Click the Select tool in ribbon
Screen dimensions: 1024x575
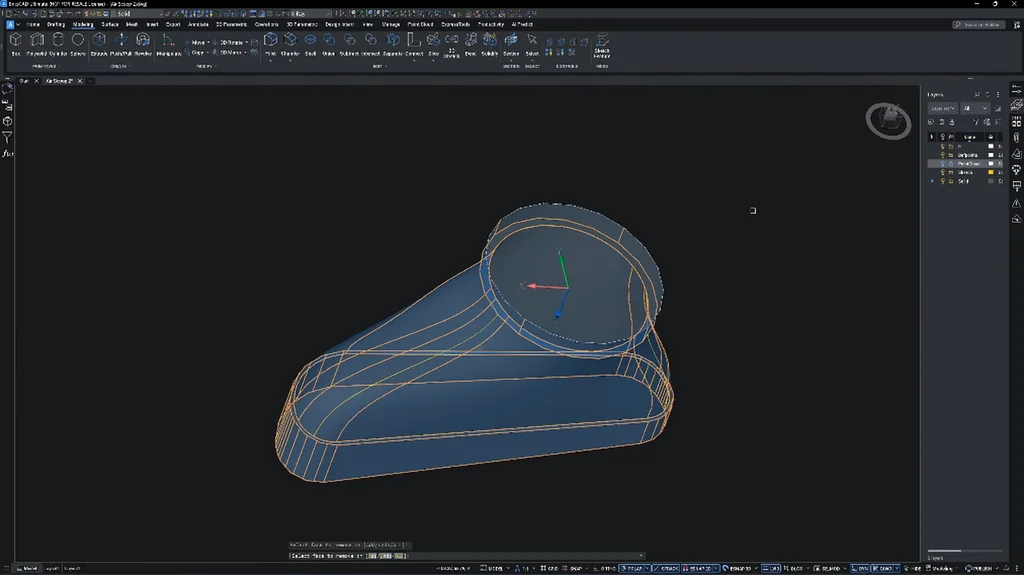click(532, 44)
